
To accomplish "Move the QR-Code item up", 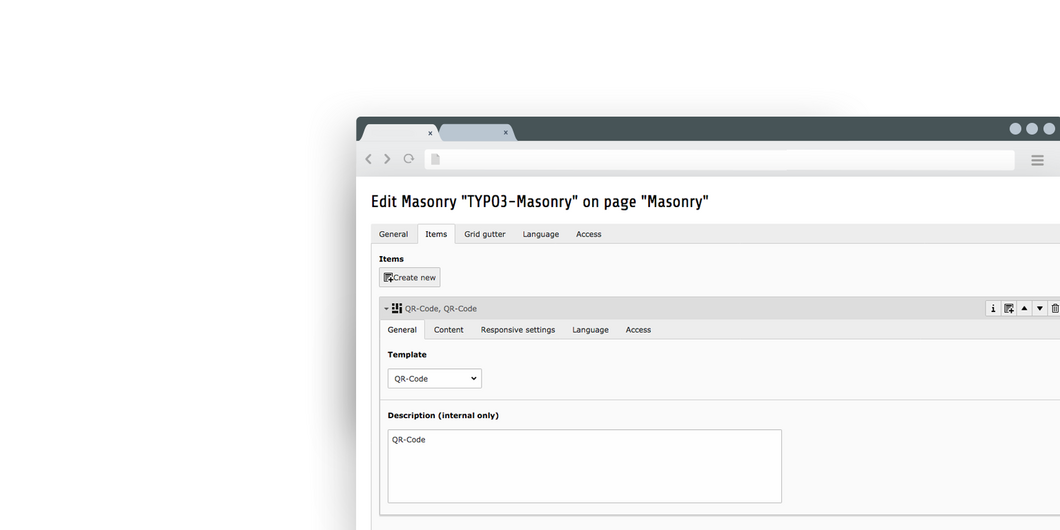I will click(x=1024, y=309).
